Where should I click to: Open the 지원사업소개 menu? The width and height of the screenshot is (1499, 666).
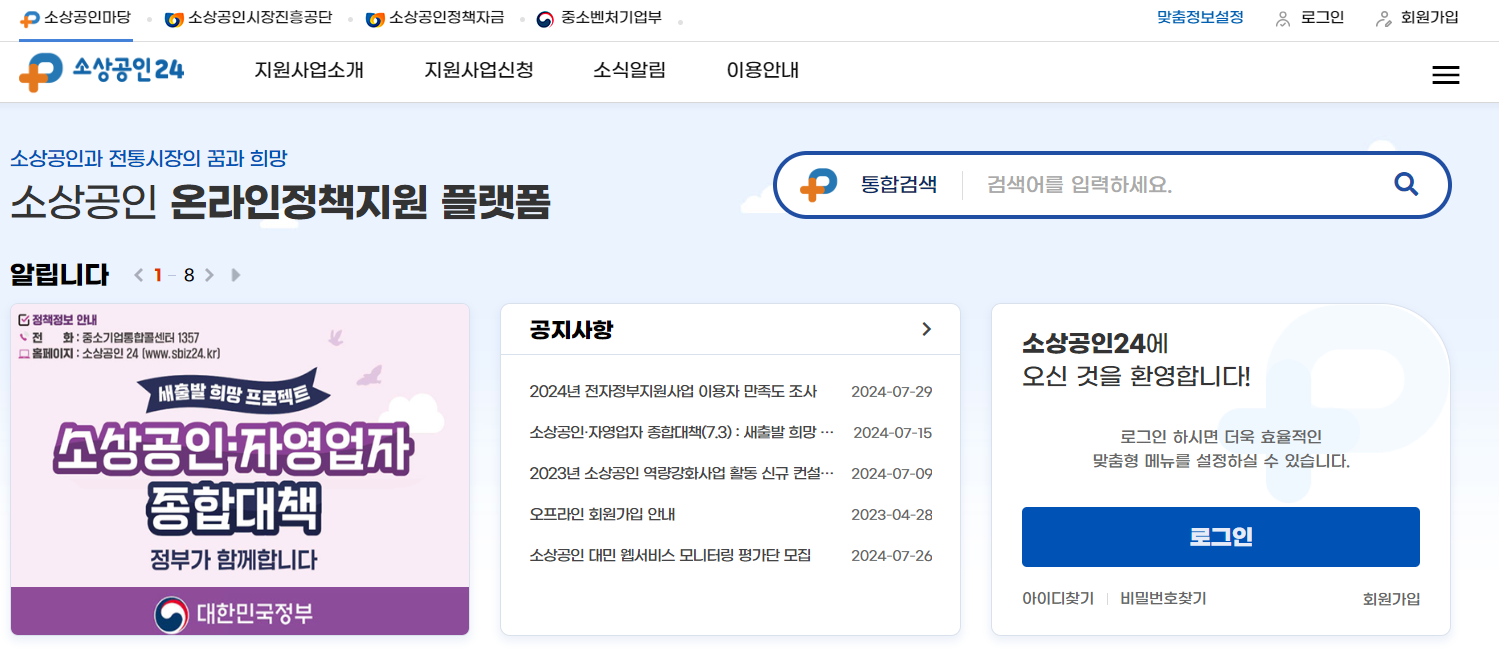tap(310, 71)
